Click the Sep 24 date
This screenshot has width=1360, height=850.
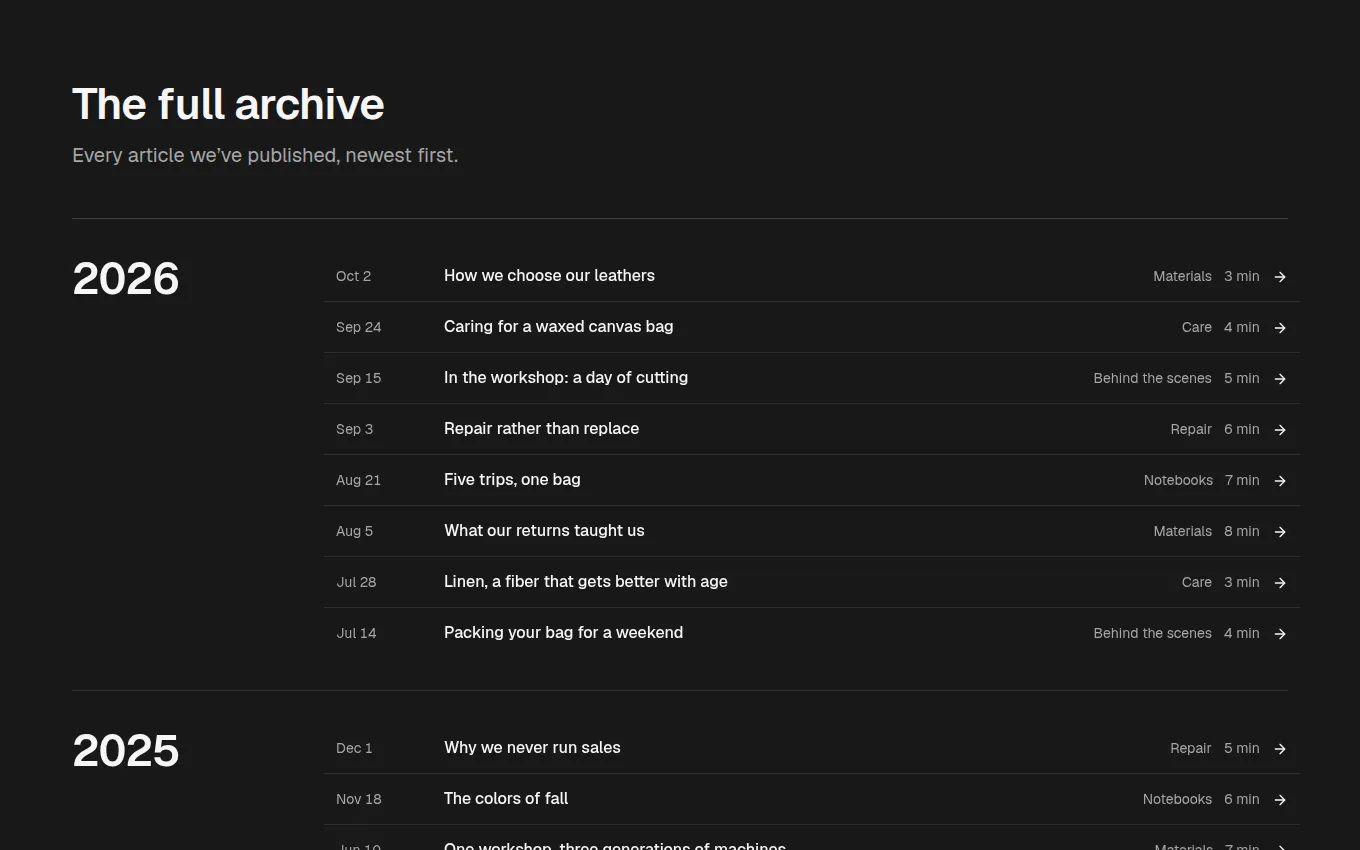(359, 328)
